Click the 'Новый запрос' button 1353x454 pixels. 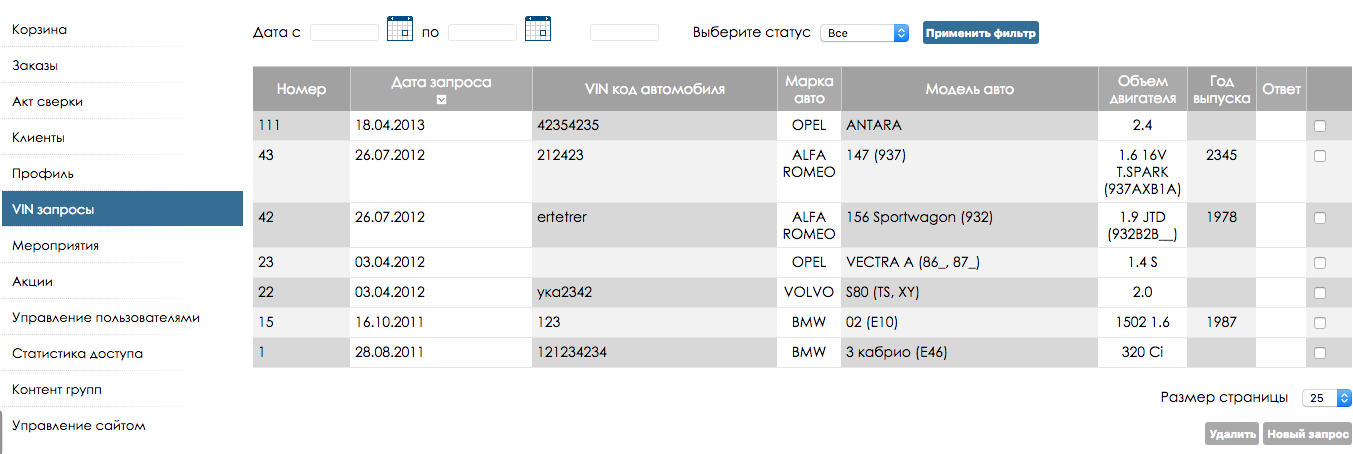1307,434
